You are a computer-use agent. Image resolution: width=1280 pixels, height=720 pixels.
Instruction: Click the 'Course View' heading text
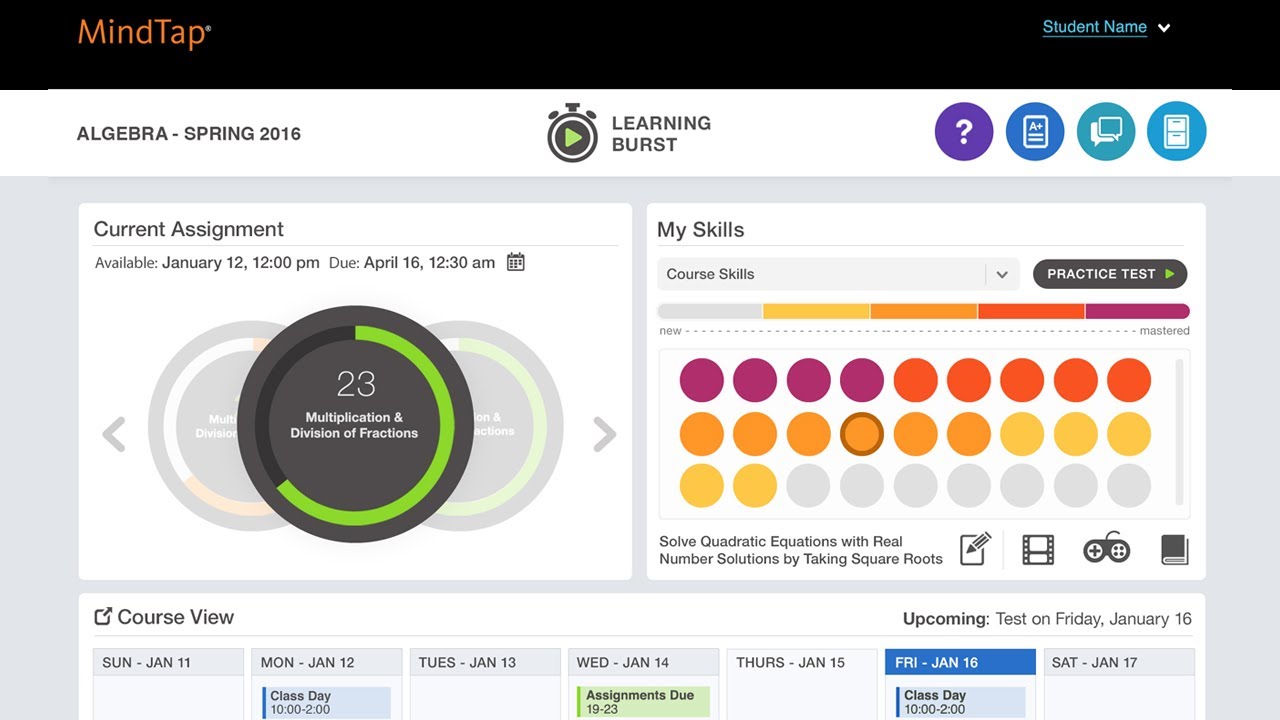176,617
